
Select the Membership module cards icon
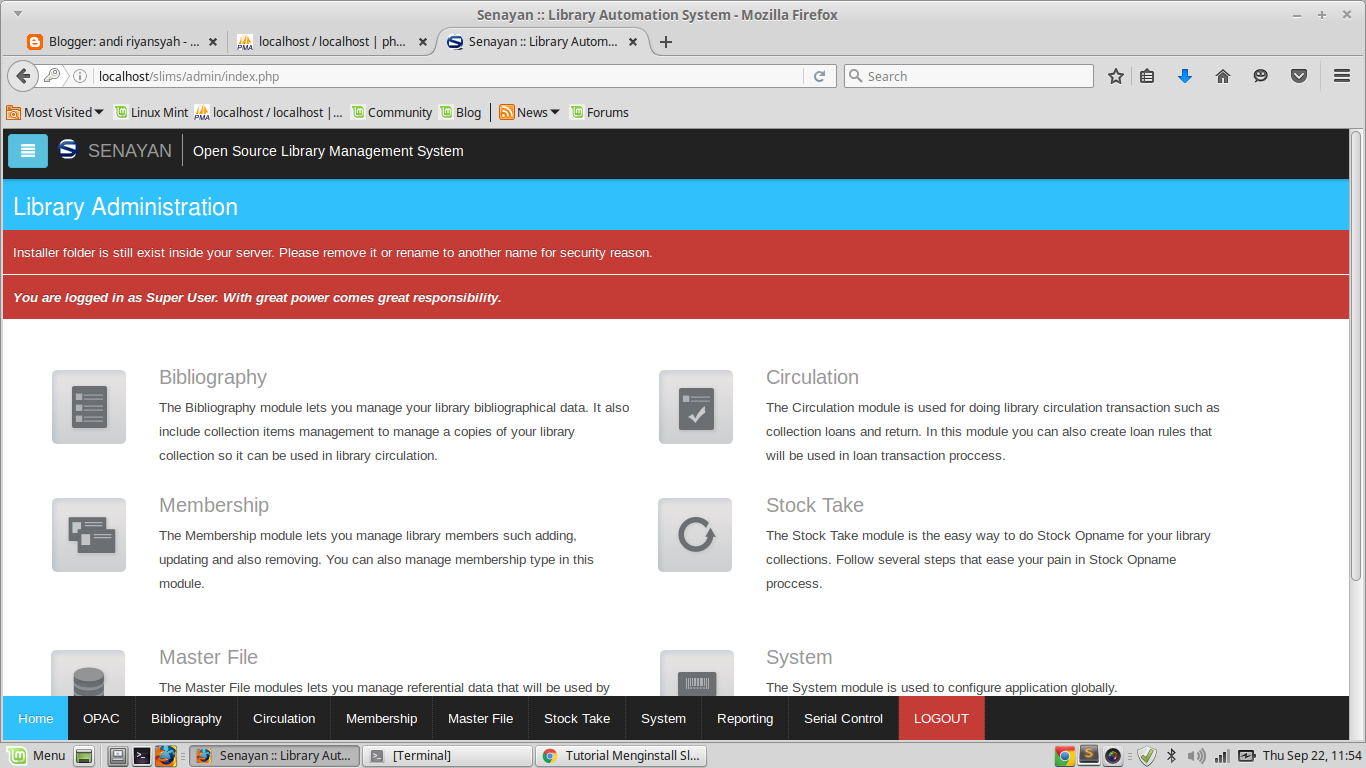pyautogui.click(x=88, y=535)
